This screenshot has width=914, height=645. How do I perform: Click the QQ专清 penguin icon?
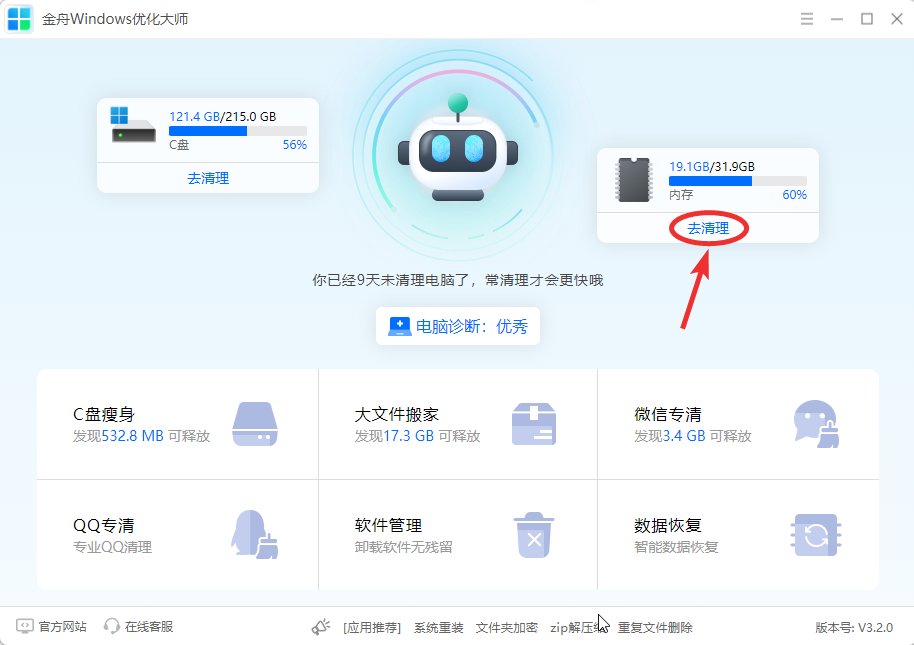pyautogui.click(x=255, y=534)
